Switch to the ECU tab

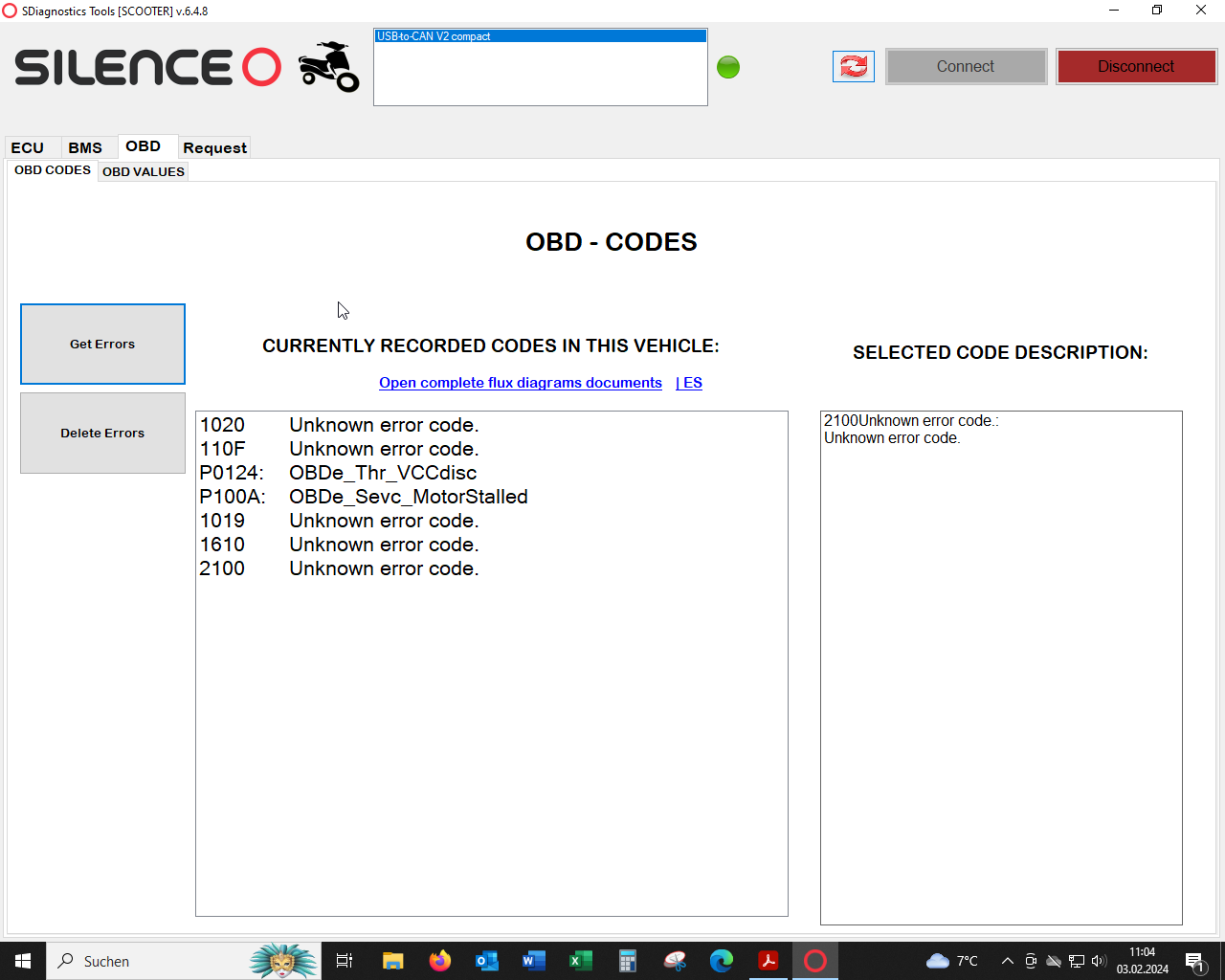(28, 147)
